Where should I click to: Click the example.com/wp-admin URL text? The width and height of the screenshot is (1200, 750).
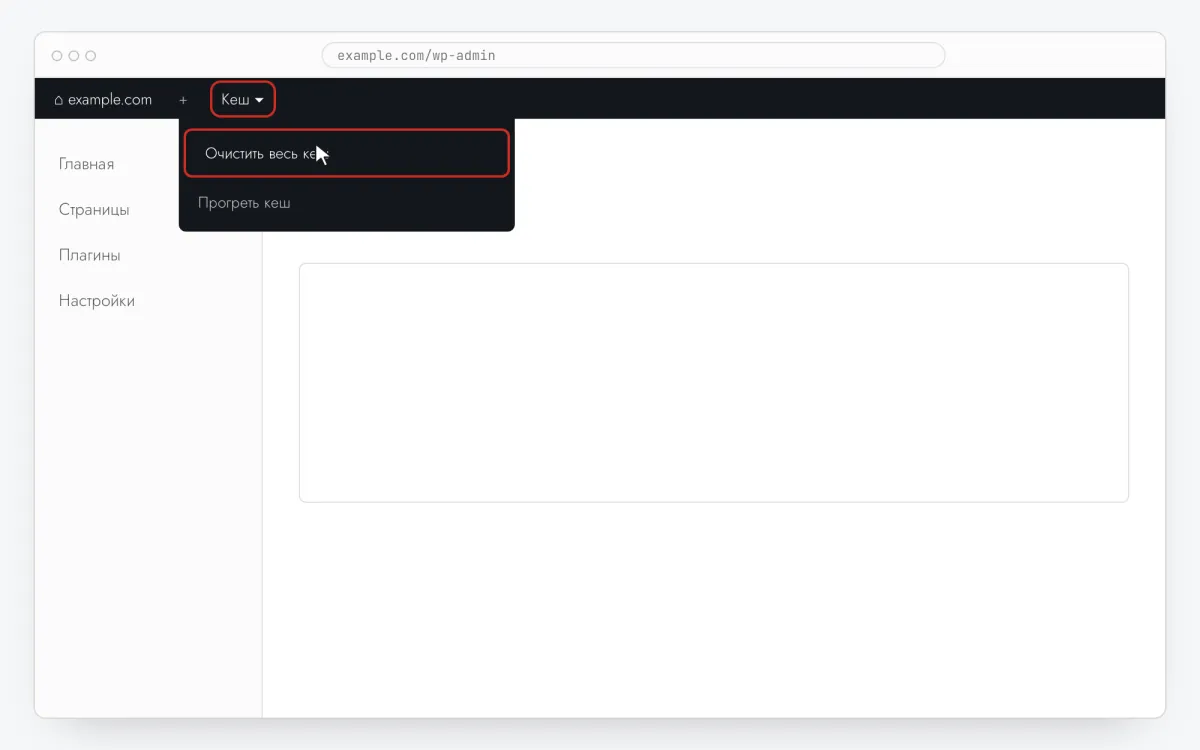coord(416,55)
